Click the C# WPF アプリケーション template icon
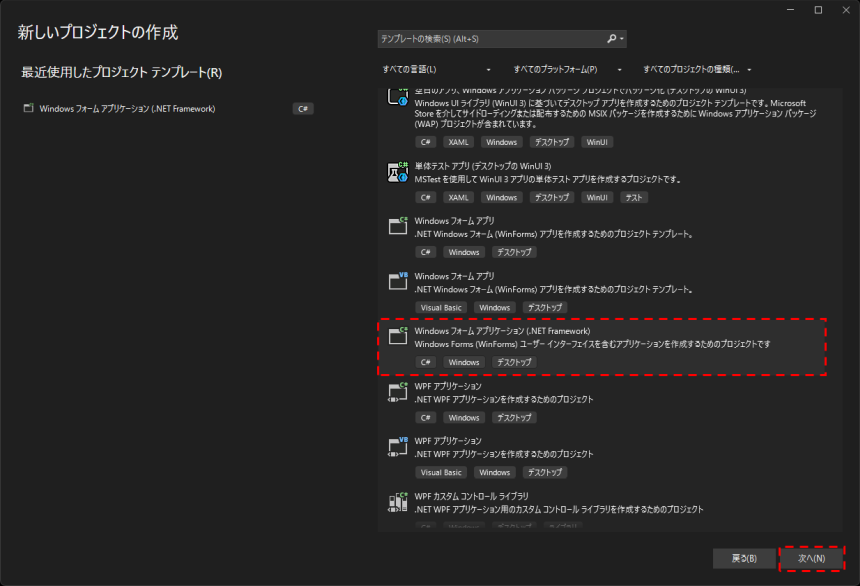This screenshot has width=860, height=586. [x=398, y=392]
